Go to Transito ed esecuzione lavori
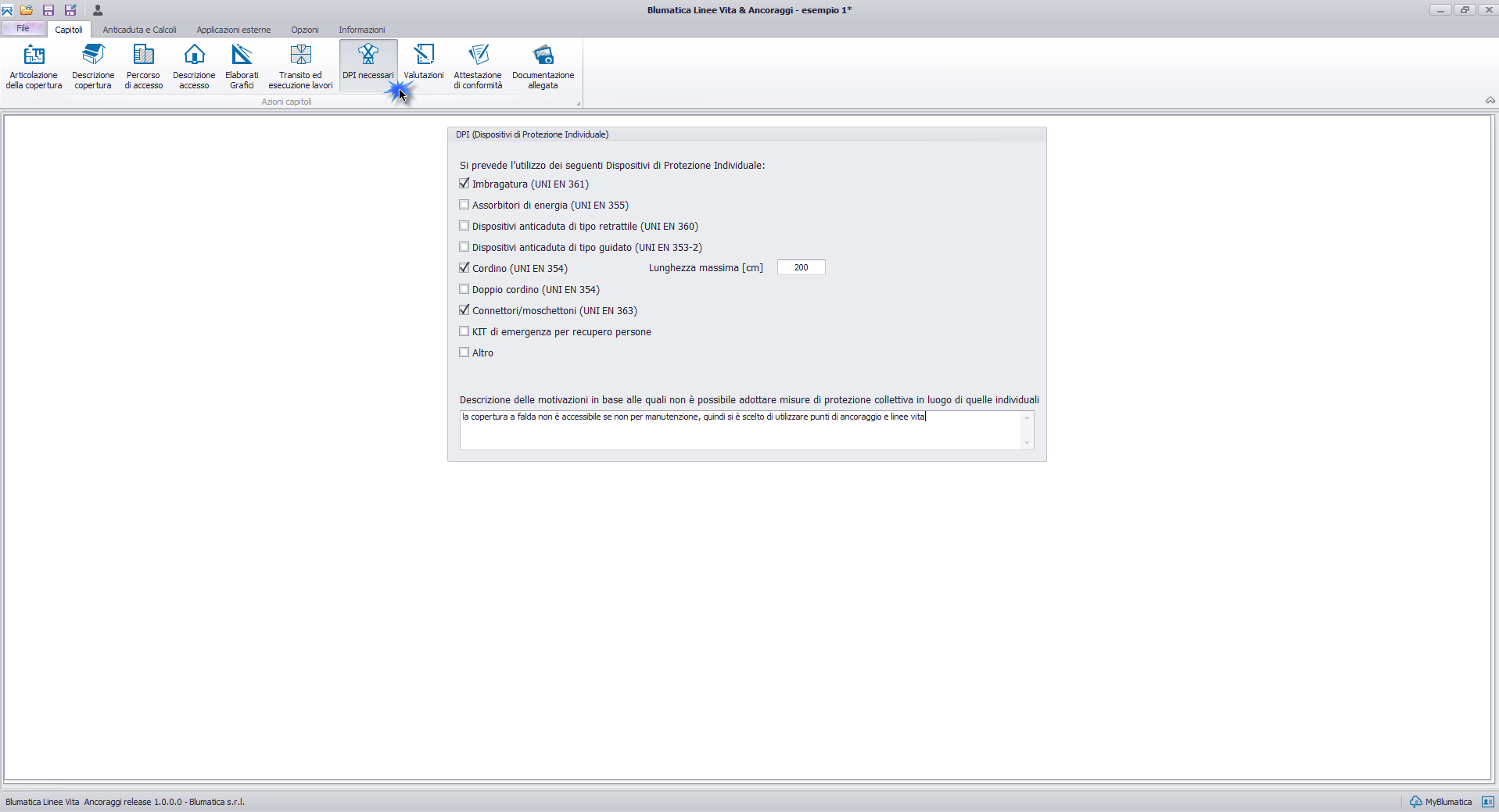Viewport: 1499px width, 812px height. tap(300, 66)
